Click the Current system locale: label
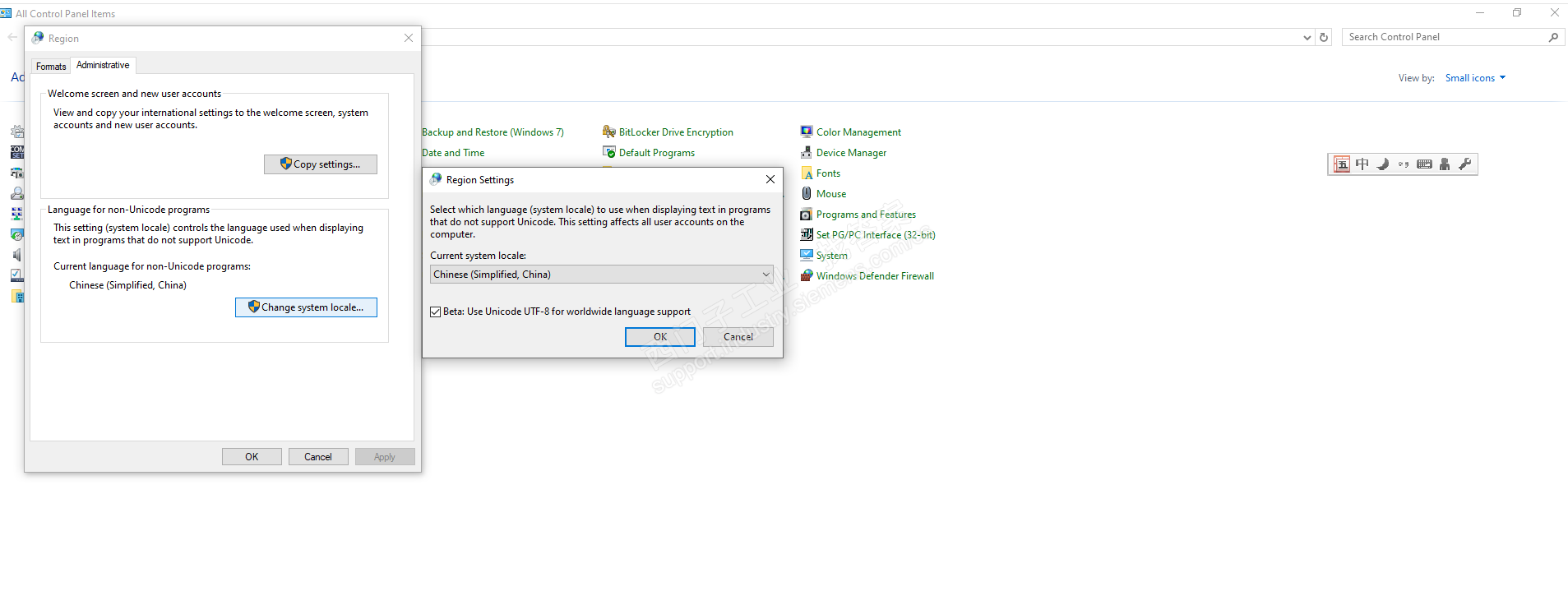The width and height of the screenshot is (1568, 591). point(478,256)
